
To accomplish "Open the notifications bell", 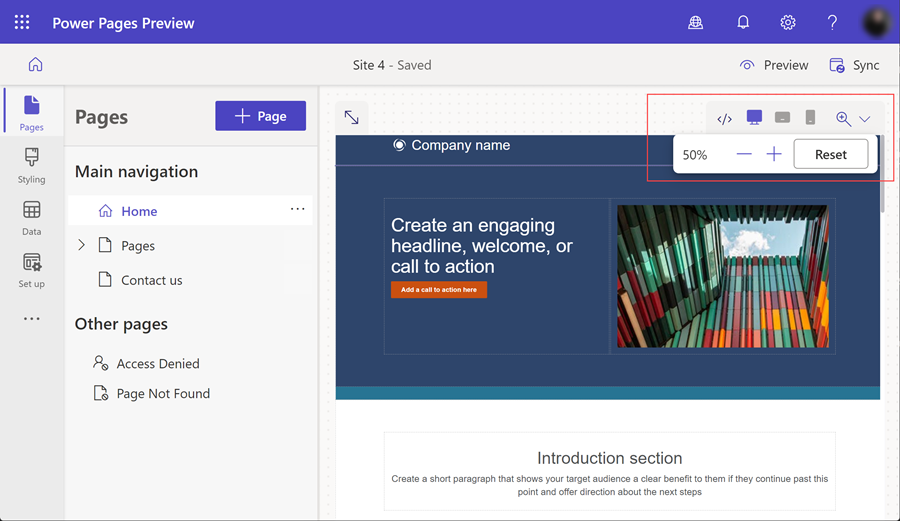I will click(x=743, y=22).
